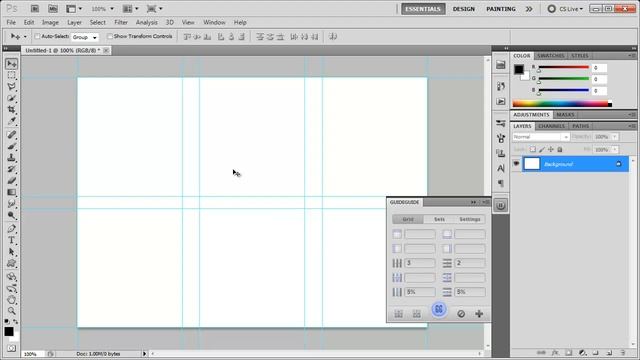Image resolution: width=640 pixels, height=360 pixels.
Task: Click the GuideGuide round GG button
Action: pos(439,309)
